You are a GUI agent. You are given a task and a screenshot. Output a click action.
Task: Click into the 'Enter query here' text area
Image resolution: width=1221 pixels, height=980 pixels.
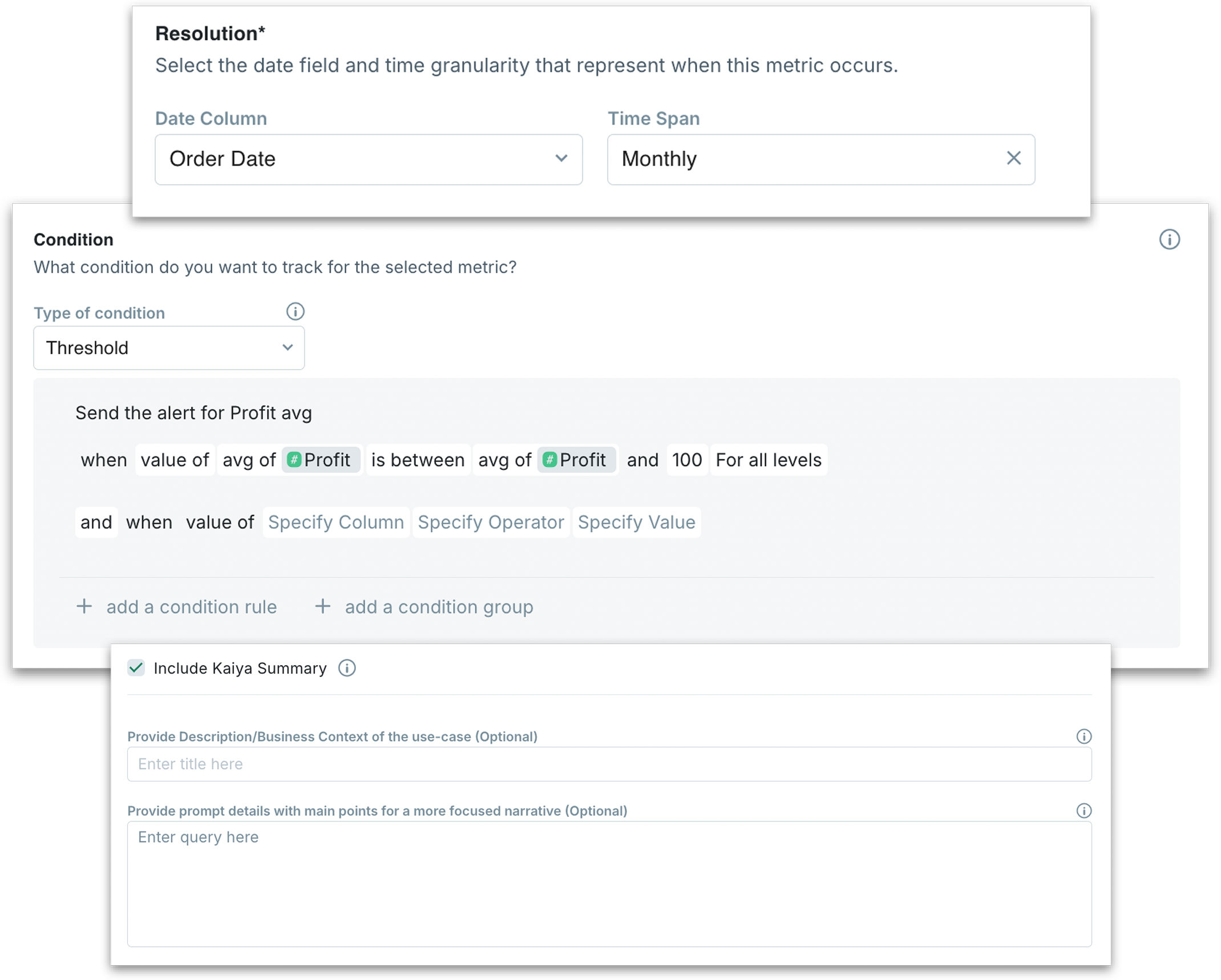[x=609, y=884]
